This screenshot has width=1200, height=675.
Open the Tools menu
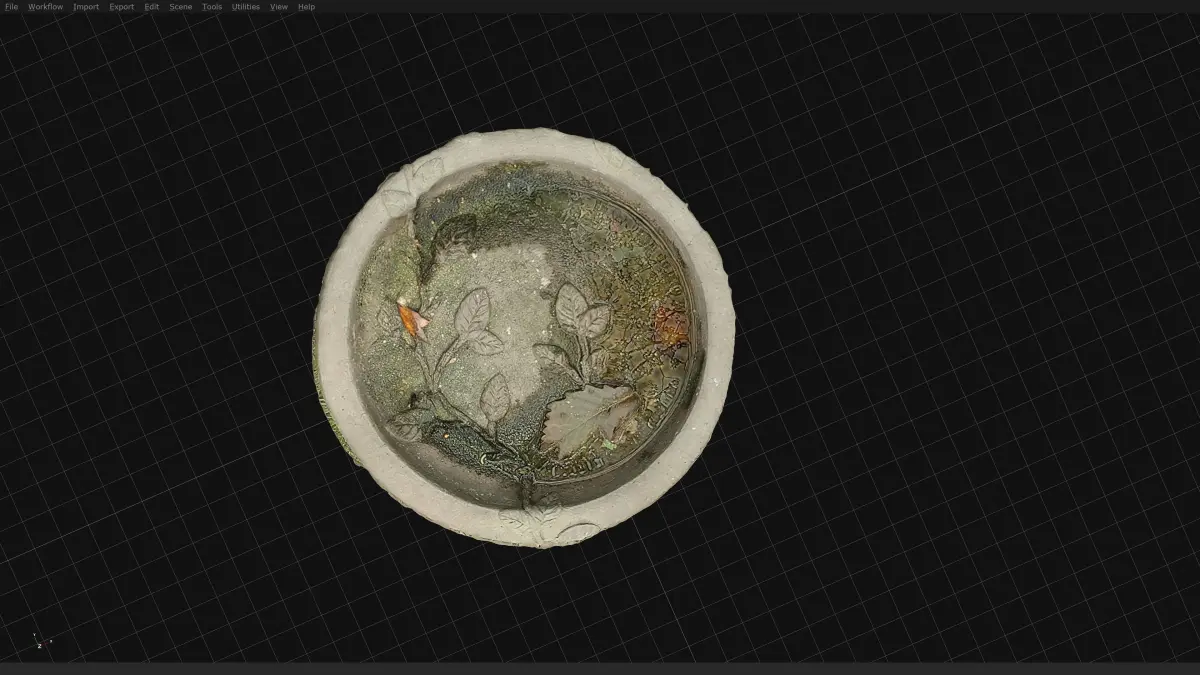212,6
